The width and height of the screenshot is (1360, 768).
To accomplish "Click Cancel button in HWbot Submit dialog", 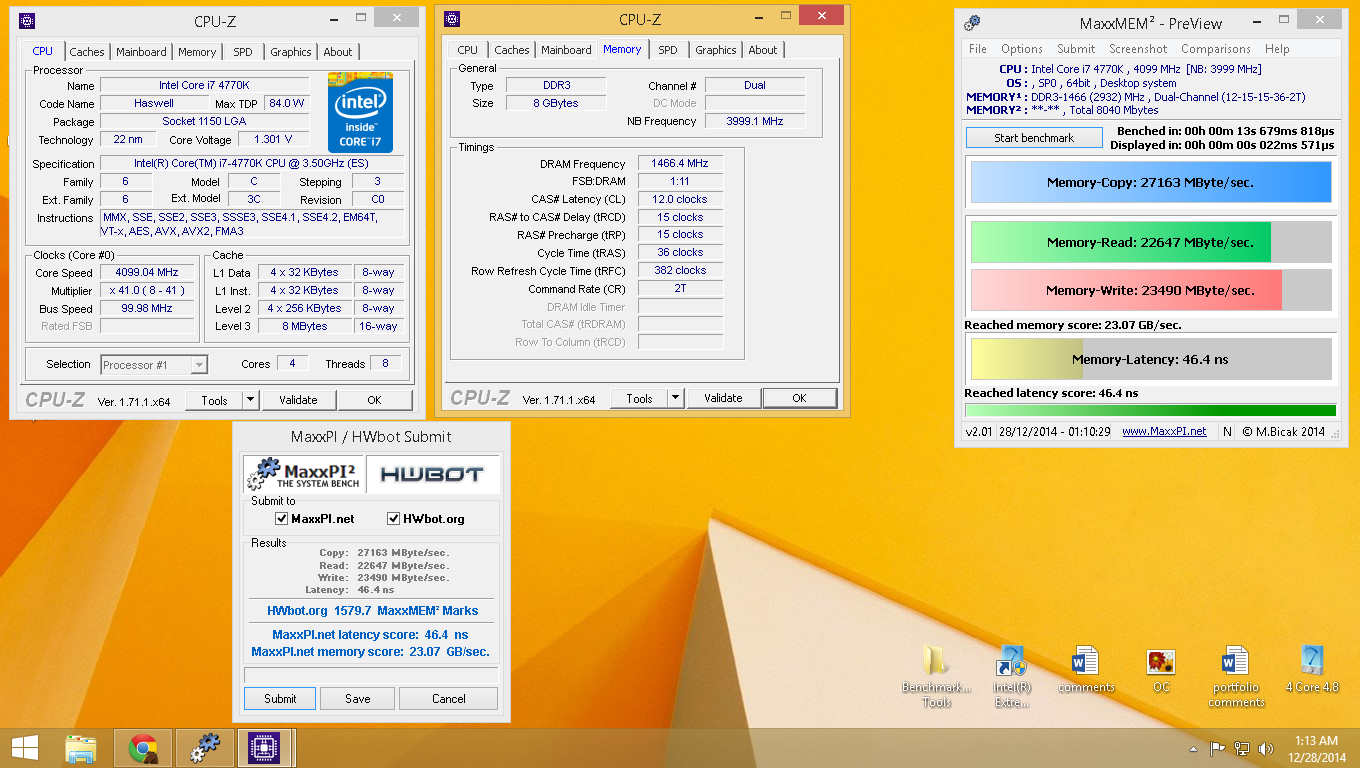I will coord(449,699).
